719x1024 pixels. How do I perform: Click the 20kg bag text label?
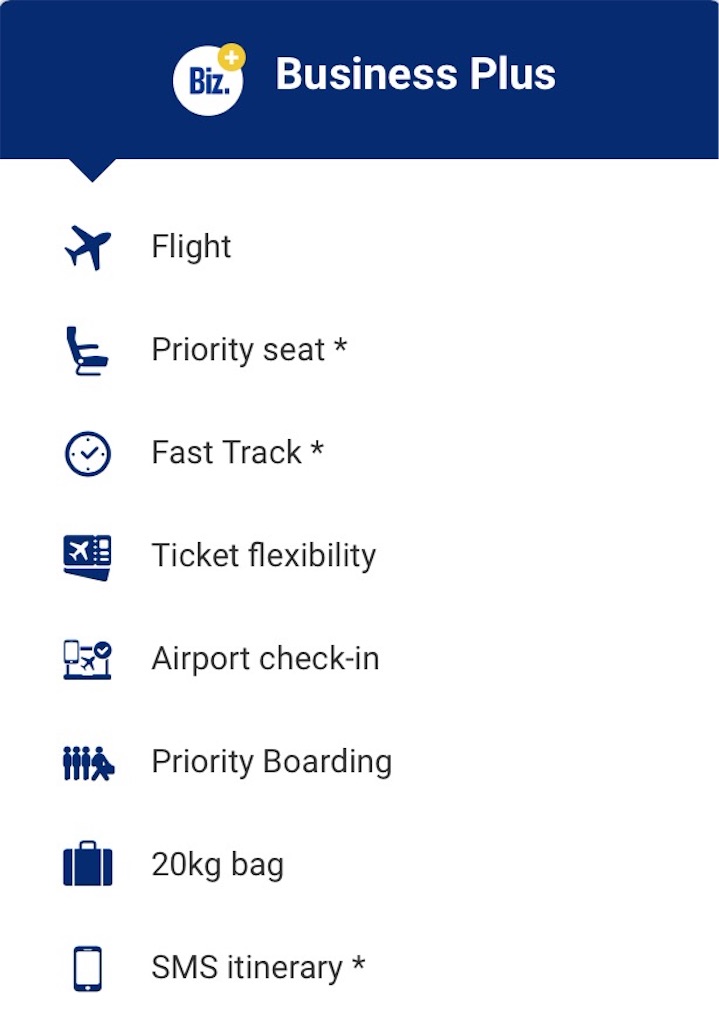tap(217, 865)
